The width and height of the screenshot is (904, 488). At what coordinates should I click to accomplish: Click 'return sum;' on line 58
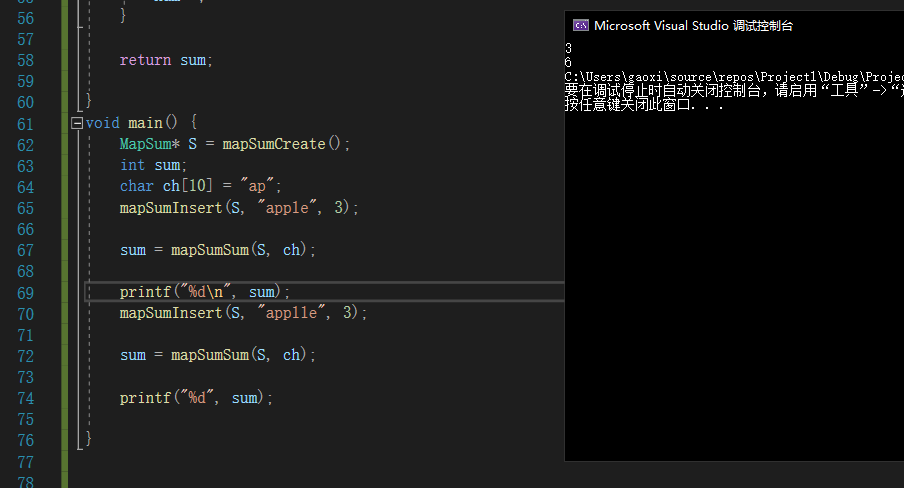[166, 60]
